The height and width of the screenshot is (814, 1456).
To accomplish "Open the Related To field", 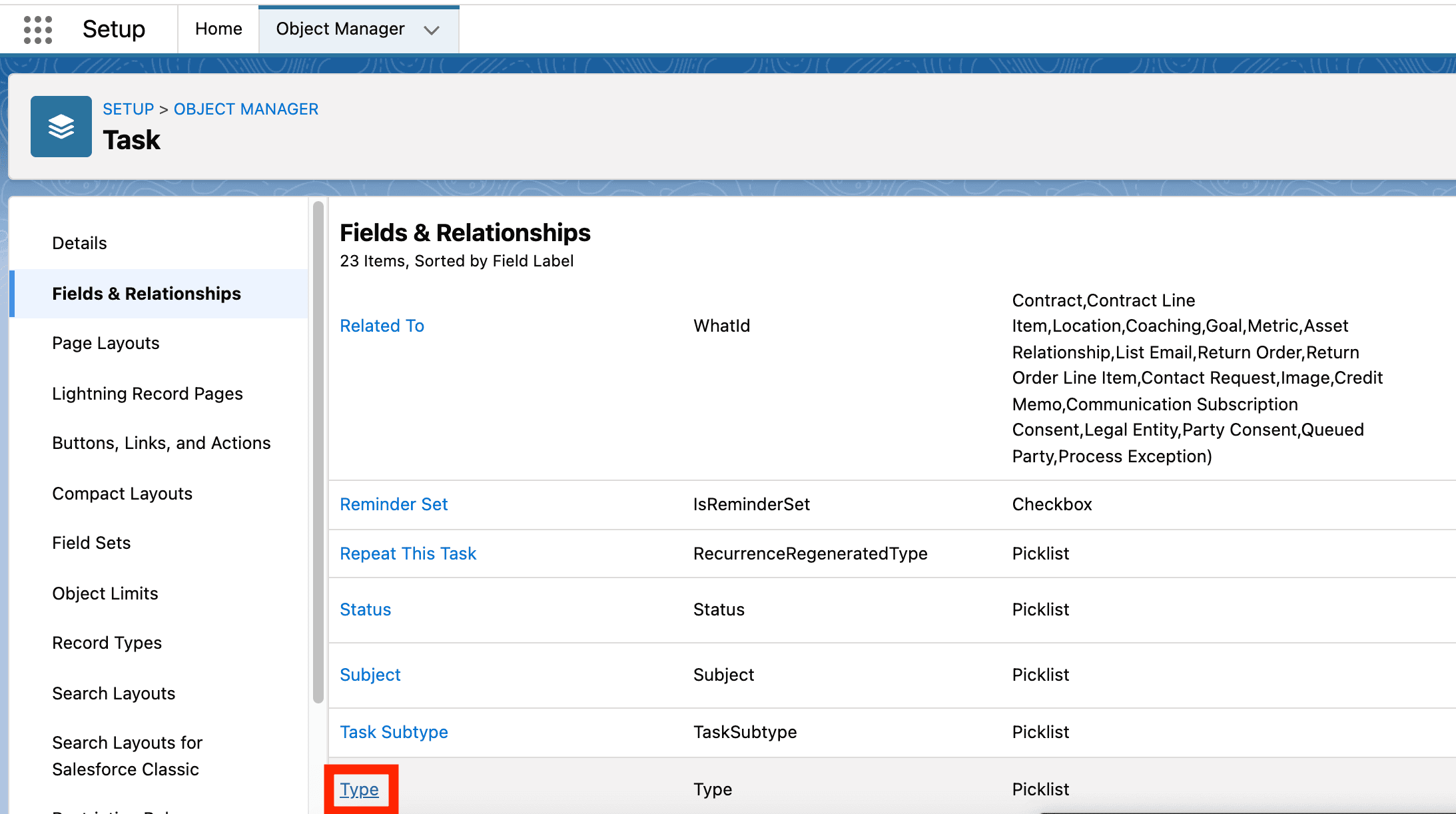I will click(x=382, y=326).
